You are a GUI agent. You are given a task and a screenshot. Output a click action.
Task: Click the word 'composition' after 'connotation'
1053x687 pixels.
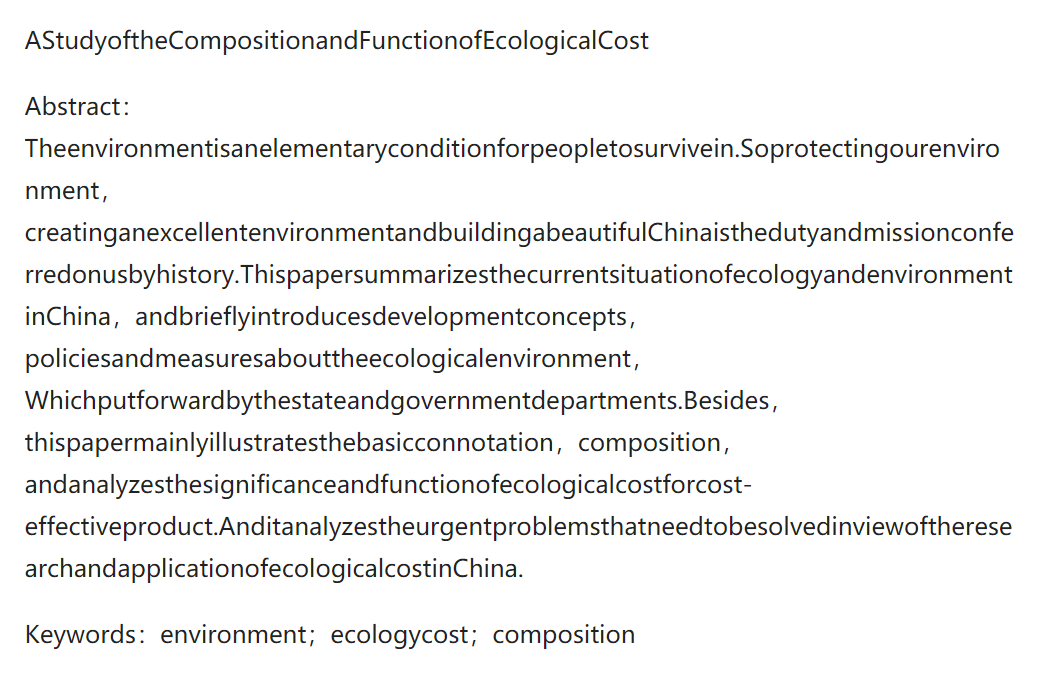649,443
